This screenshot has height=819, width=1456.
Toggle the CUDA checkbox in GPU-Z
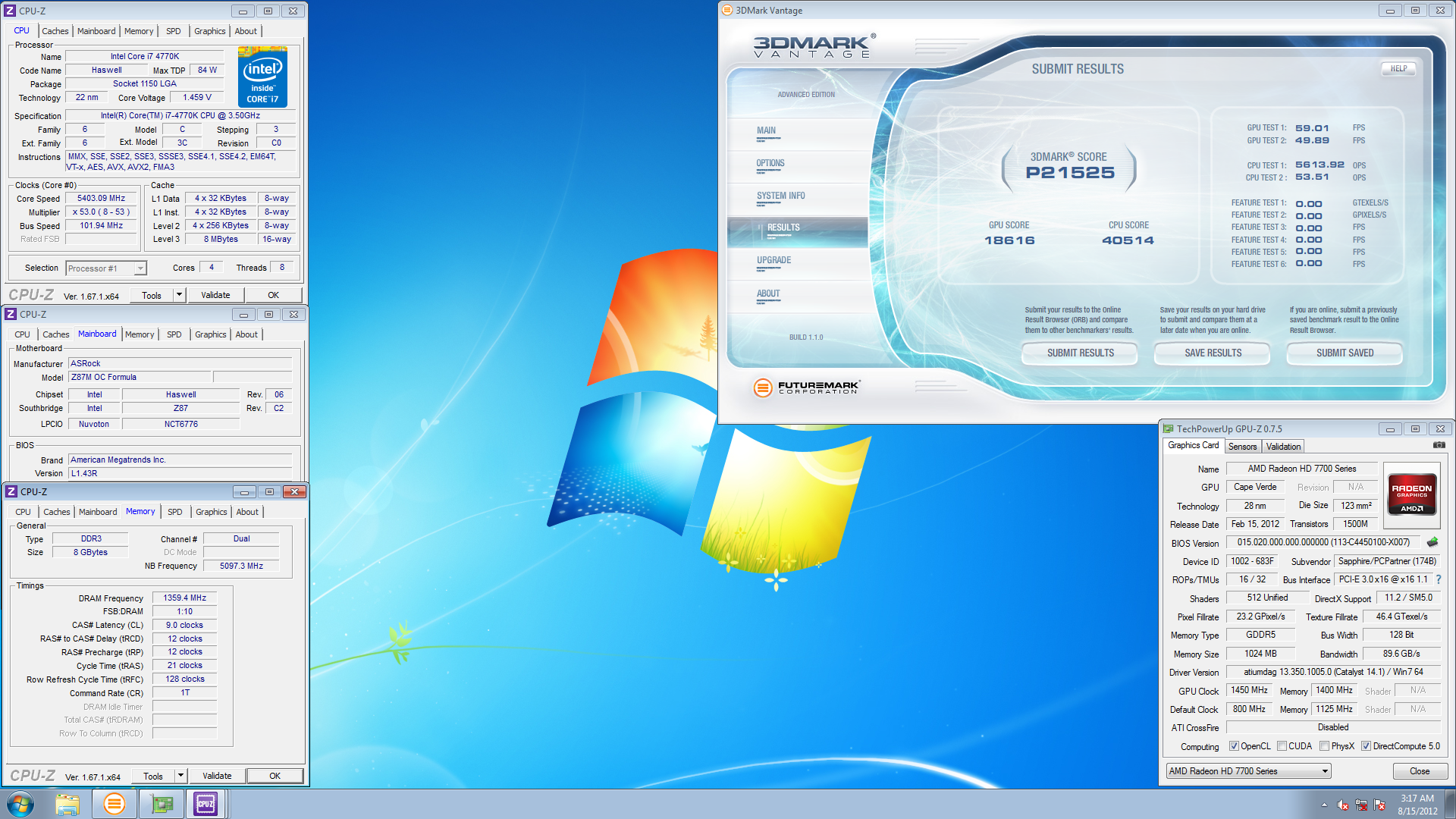(1282, 746)
